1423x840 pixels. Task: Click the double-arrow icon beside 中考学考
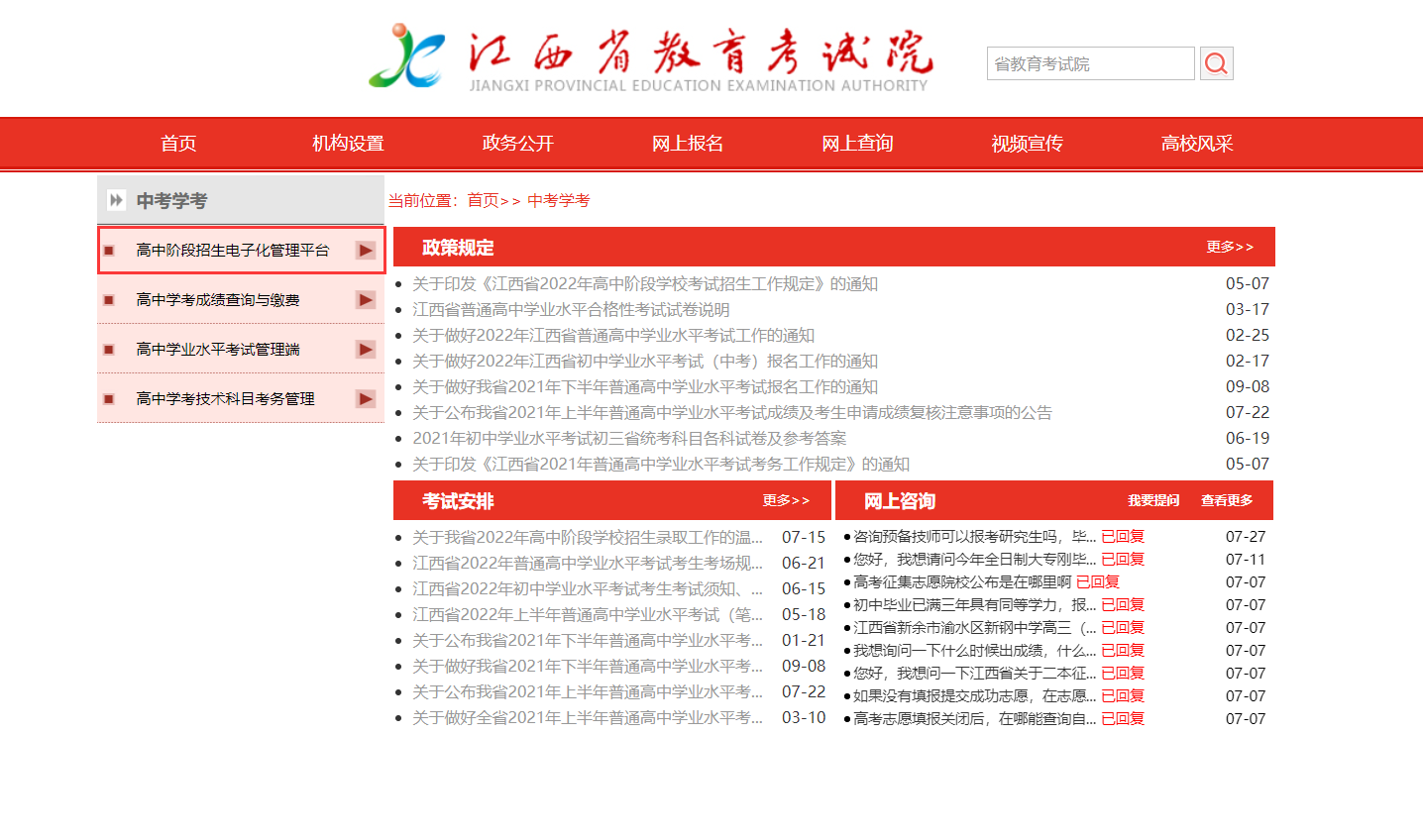tap(116, 200)
